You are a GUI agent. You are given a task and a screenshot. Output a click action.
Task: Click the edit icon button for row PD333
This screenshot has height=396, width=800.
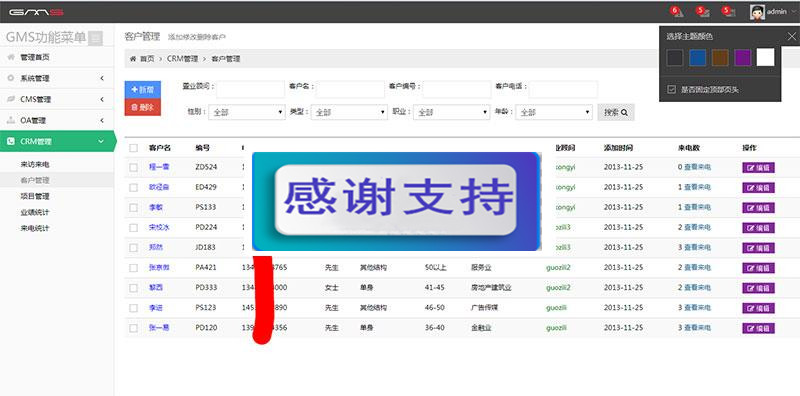click(758, 288)
